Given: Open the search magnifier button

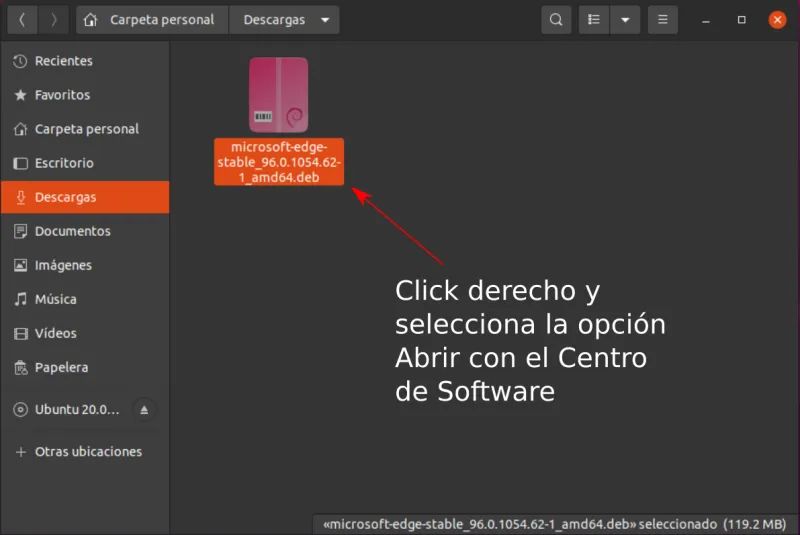Looking at the screenshot, I should click(x=556, y=20).
